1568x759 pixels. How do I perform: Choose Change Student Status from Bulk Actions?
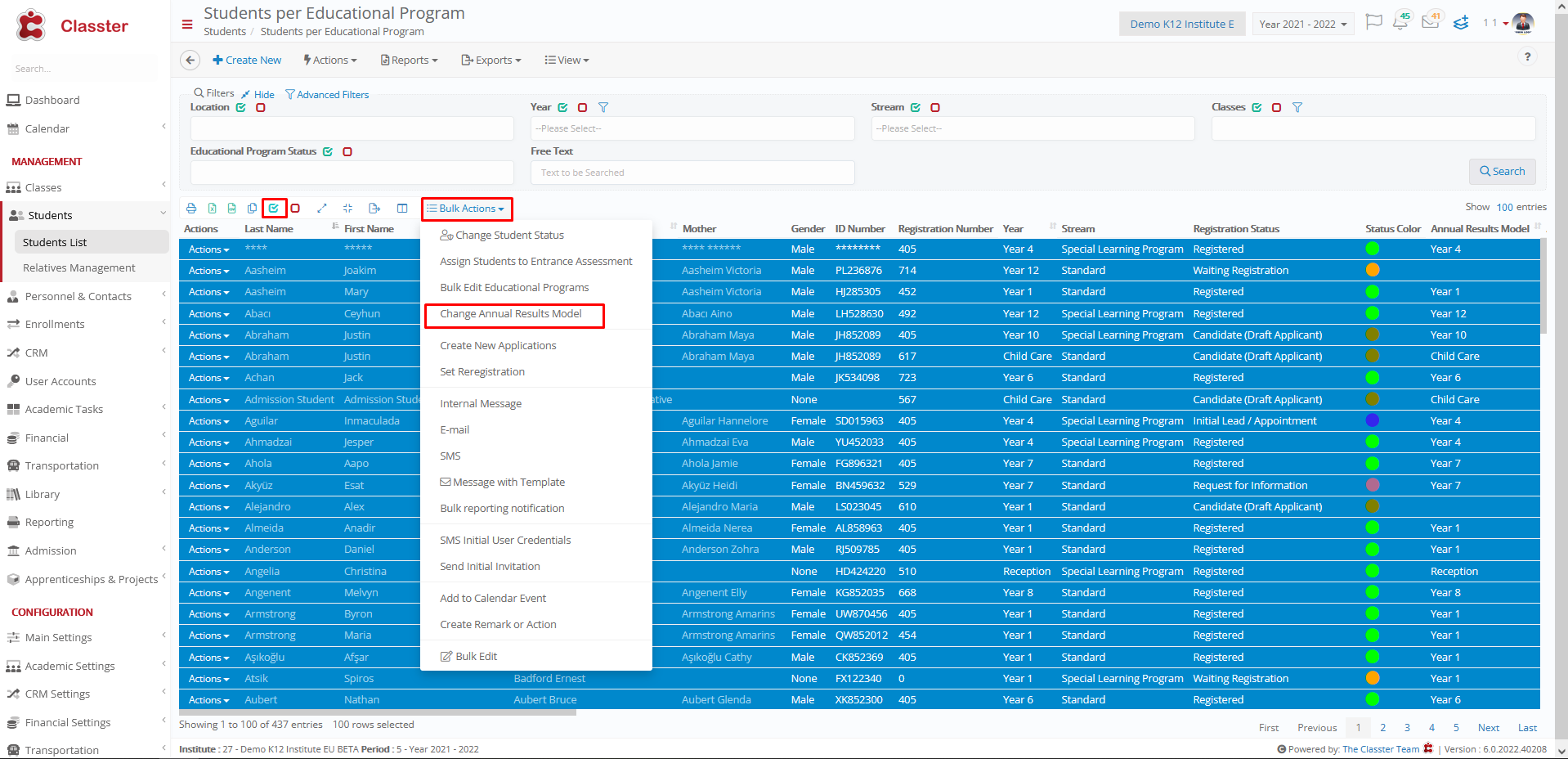[x=502, y=235]
